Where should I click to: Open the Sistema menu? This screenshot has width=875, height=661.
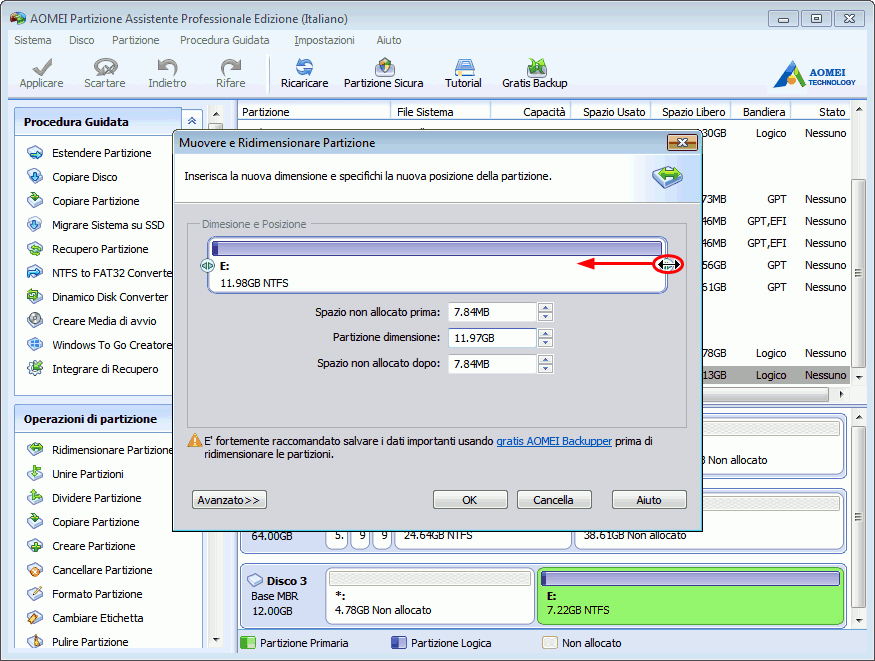tap(32, 40)
